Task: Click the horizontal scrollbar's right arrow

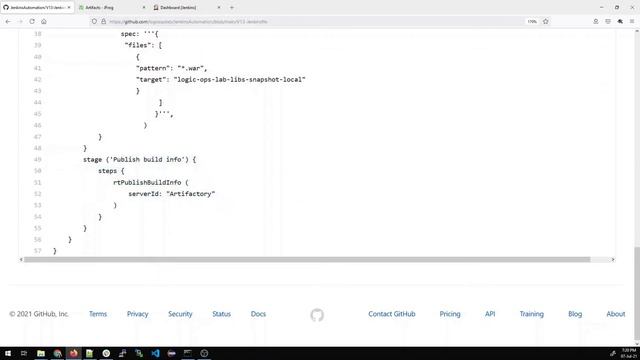Action: 613,260
